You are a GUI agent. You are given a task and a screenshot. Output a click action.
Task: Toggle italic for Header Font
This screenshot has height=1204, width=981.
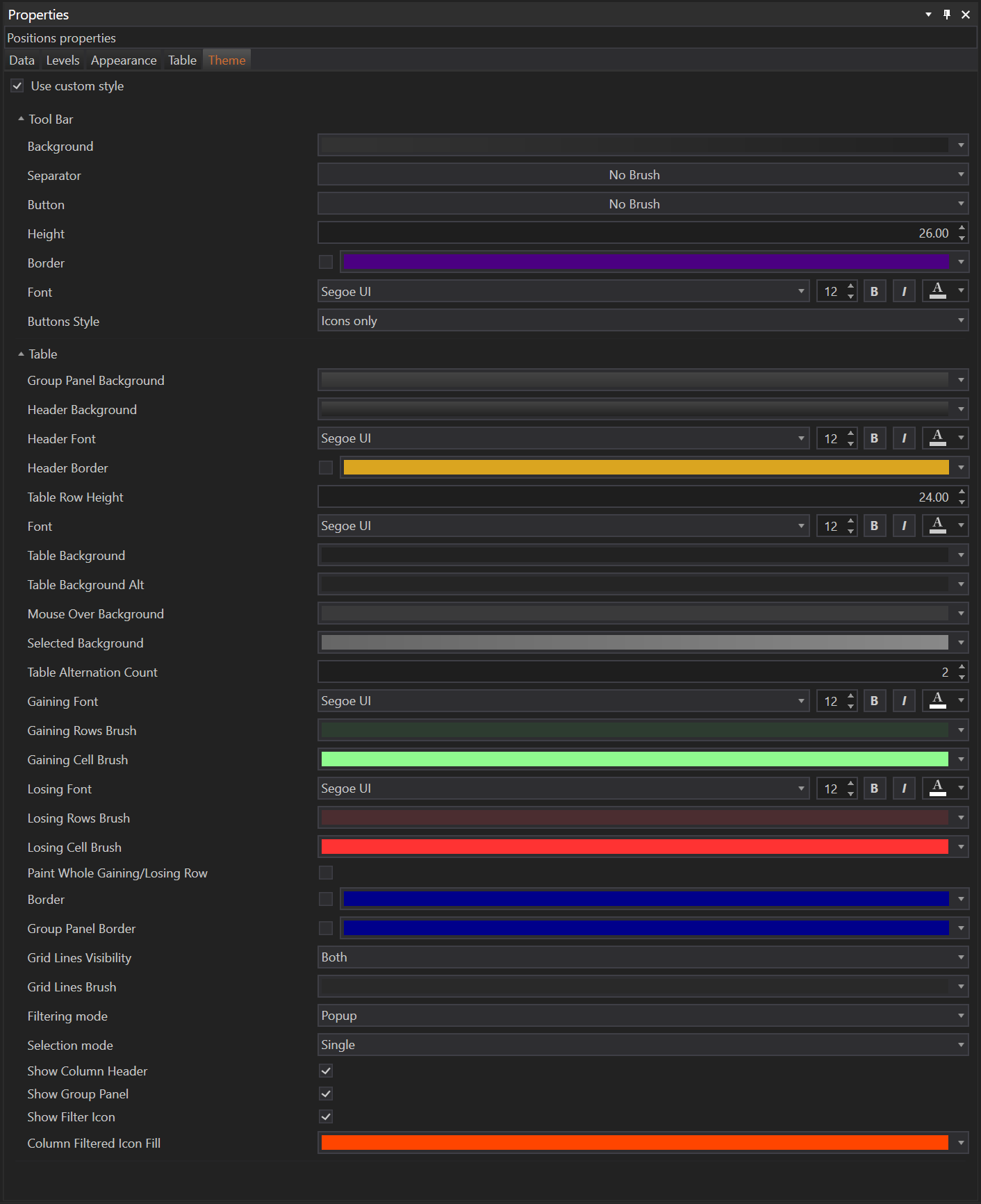click(903, 438)
